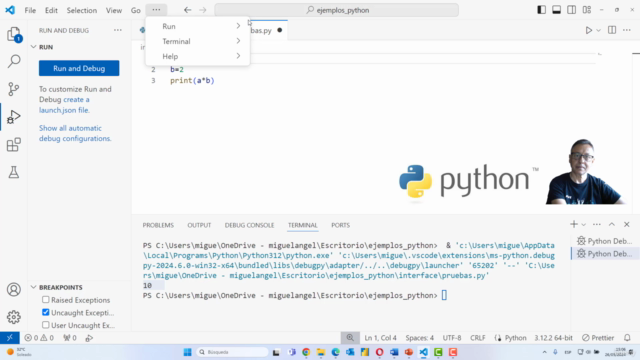Viewport: 640px width, 360px height.
Task: Go back with the left arrow
Action: [x=187, y=10]
